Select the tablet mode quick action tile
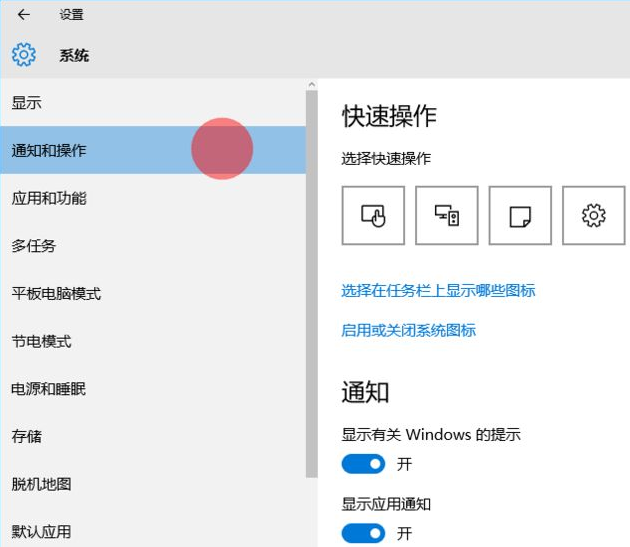 (x=373, y=215)
